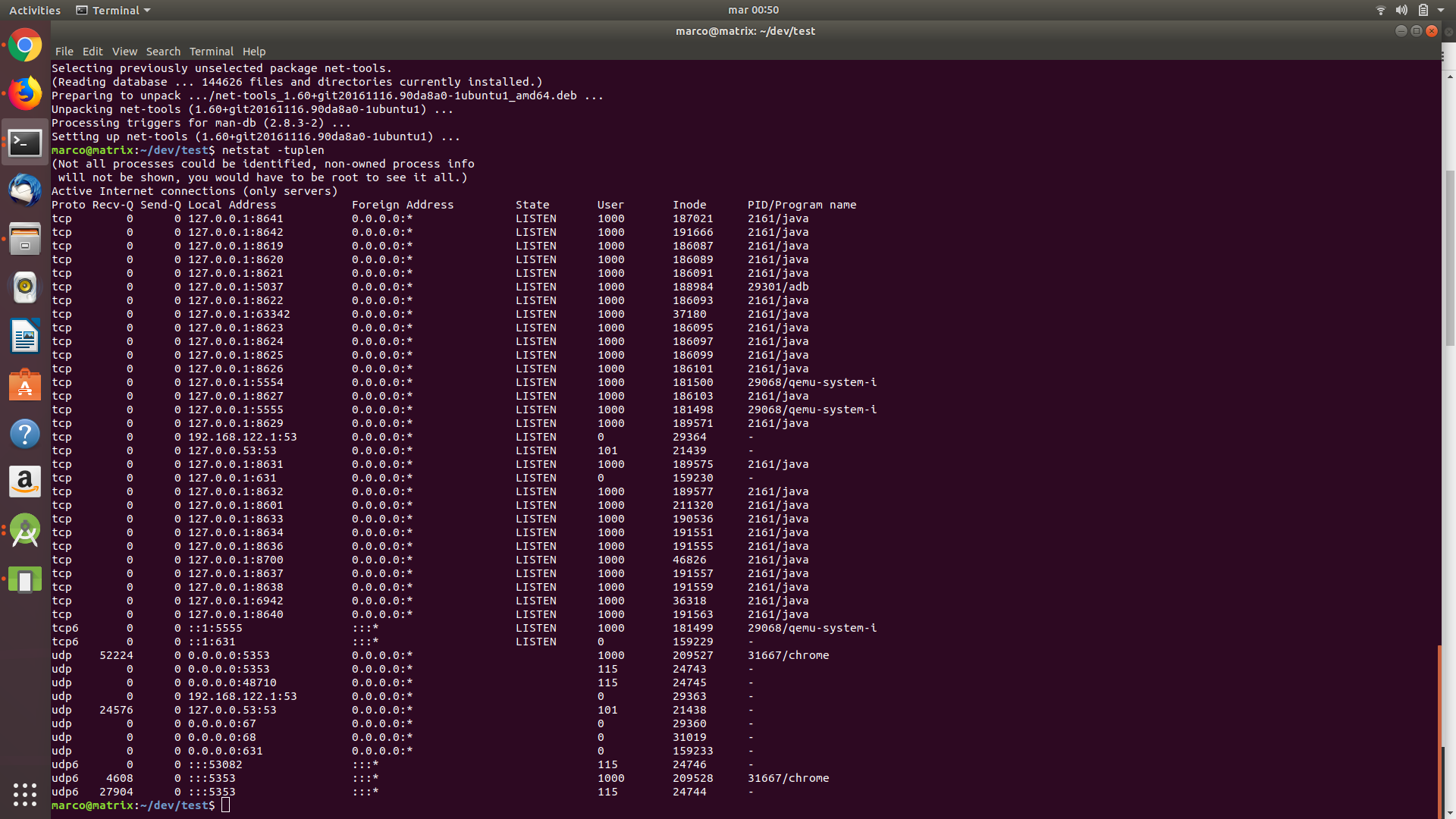Open the Search menu
This screenshot has height=819, width=1456.
[x=163, y=52]
